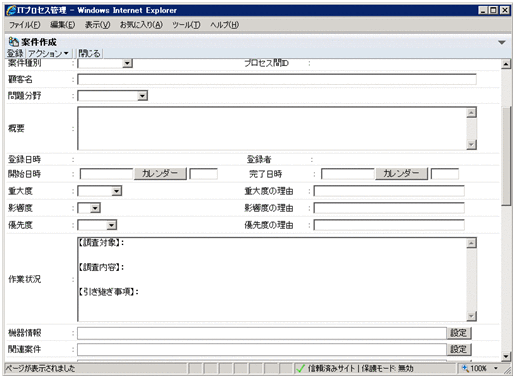Viewport: 517px width, 380px height.
Task: Click the 【調査内容】: line in 作業状況
Action: 101,267
